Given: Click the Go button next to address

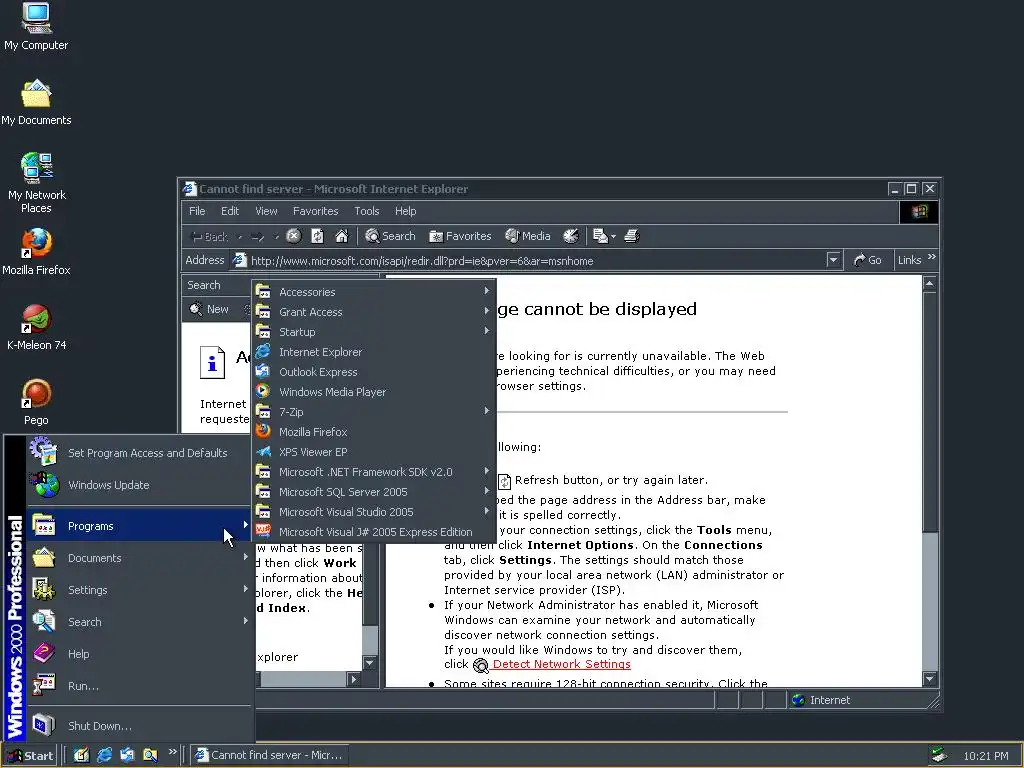Looking at the screenshot, I should coord(868,260).
